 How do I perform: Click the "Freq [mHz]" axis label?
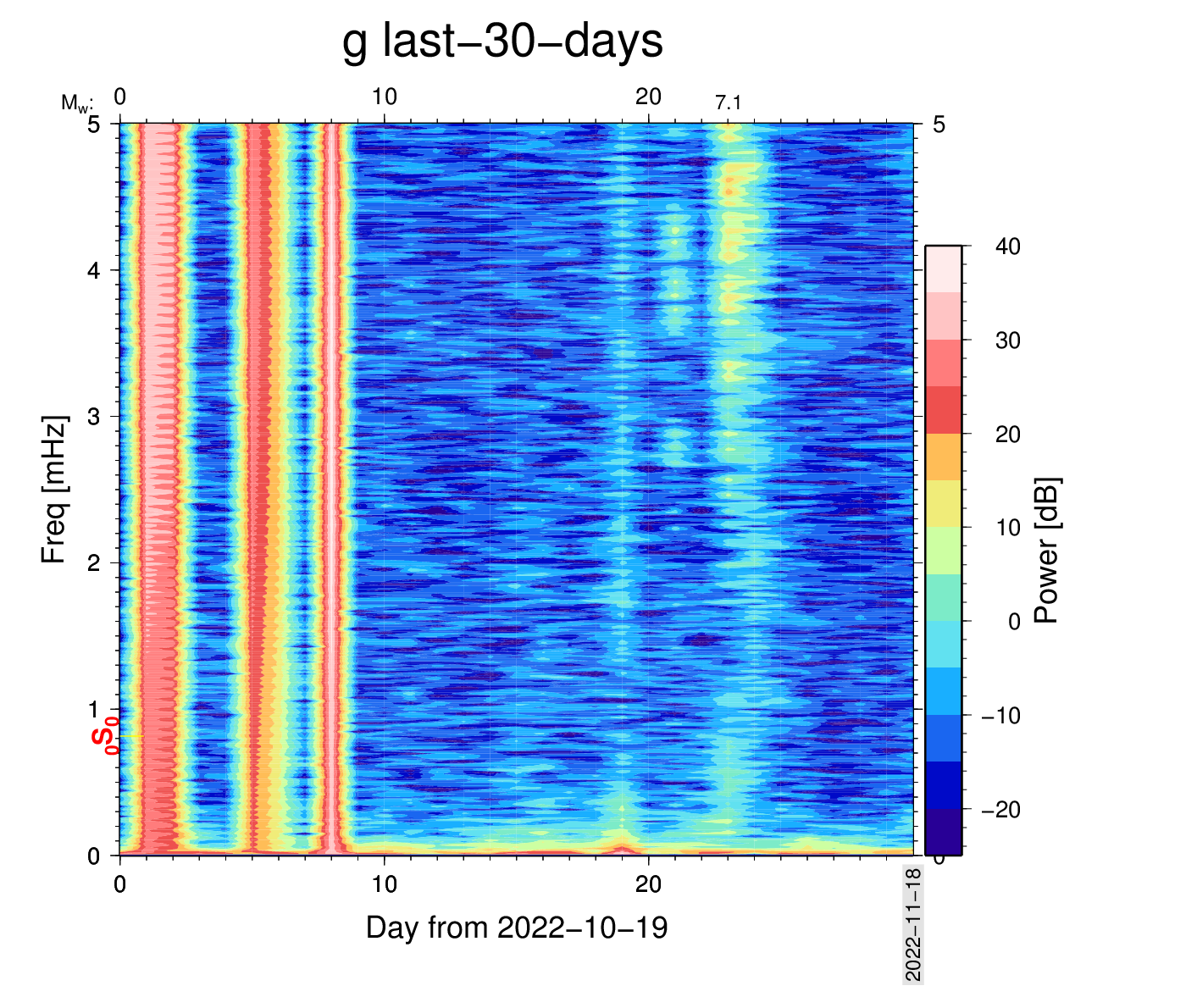point(53,490)
